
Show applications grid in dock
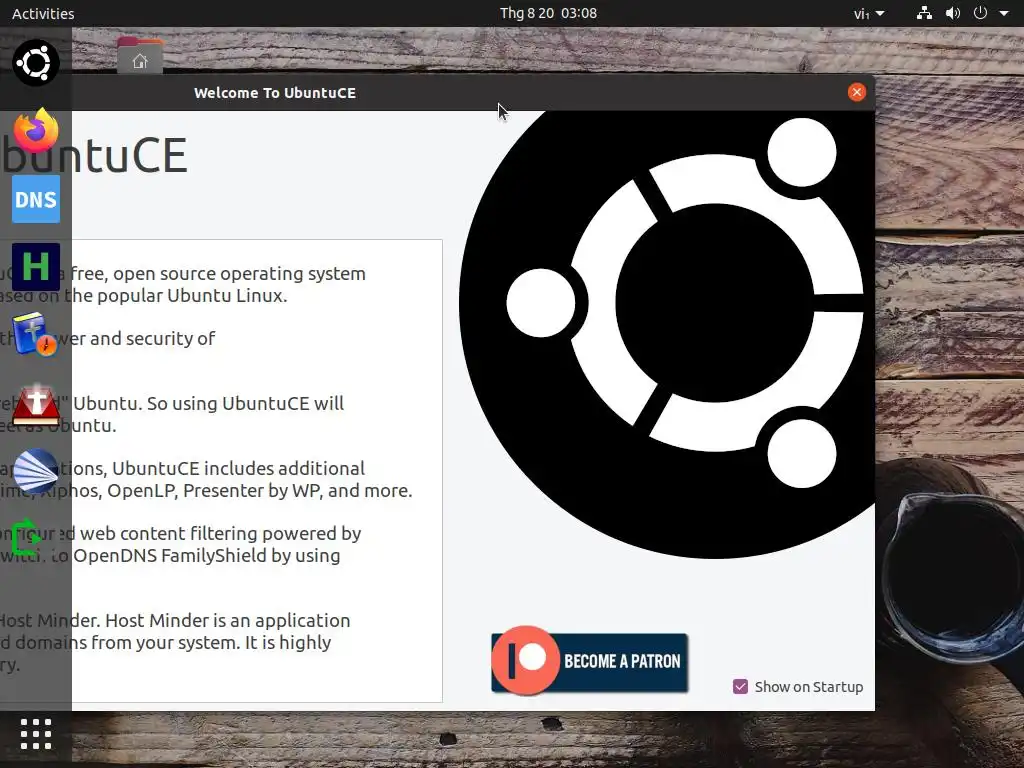point(36,735)
